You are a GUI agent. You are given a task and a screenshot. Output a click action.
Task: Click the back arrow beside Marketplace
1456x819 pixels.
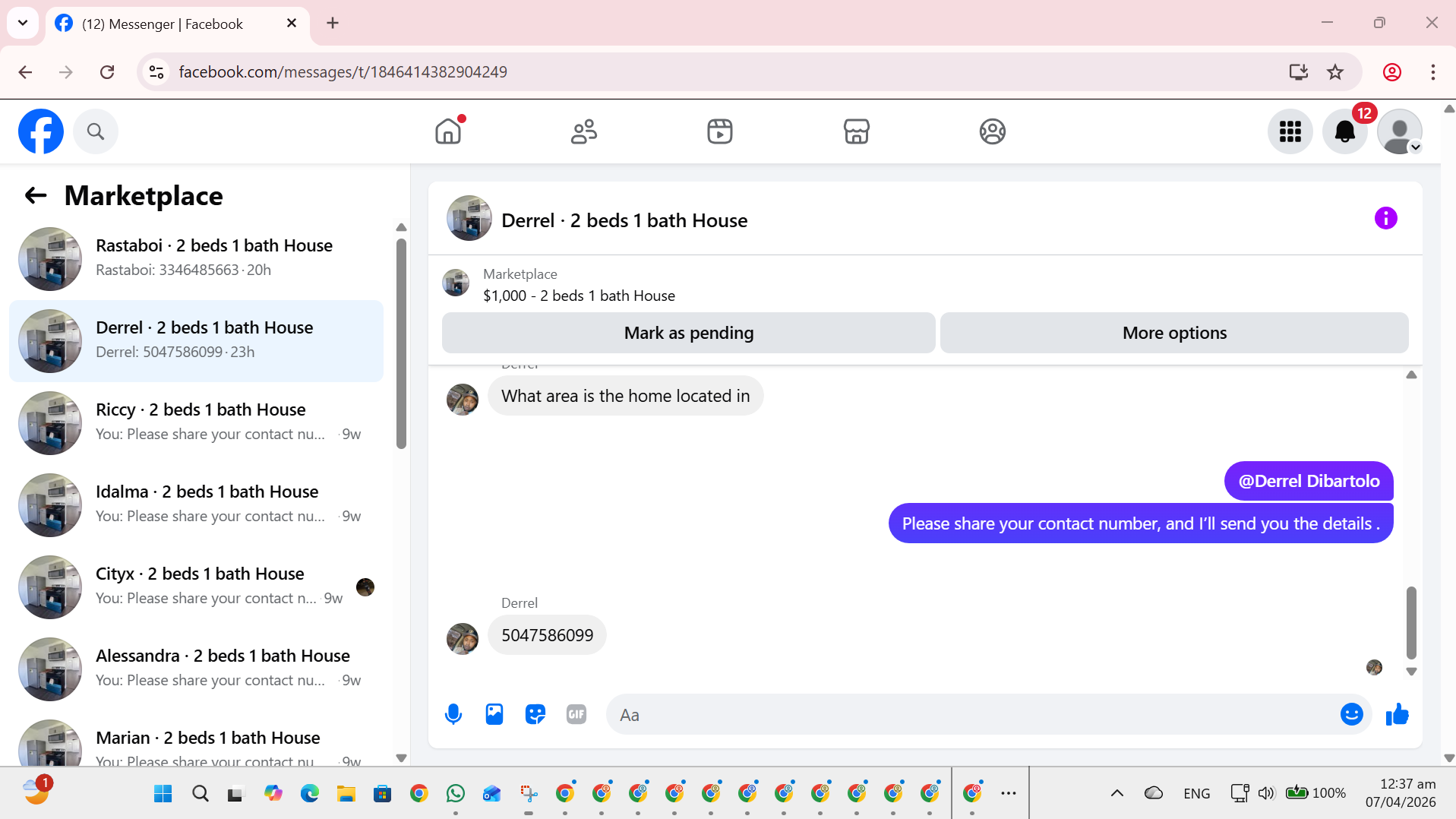click(x=36, y=196)
